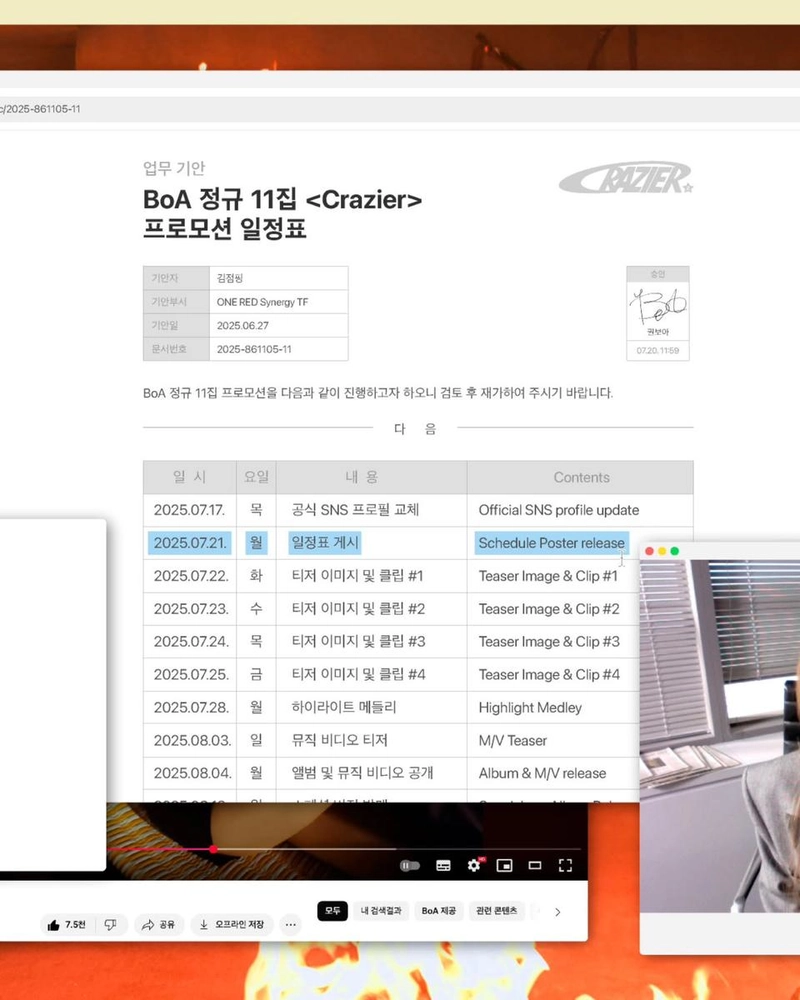Click the address bar ending 2025-861105-11

pos(400,109)
